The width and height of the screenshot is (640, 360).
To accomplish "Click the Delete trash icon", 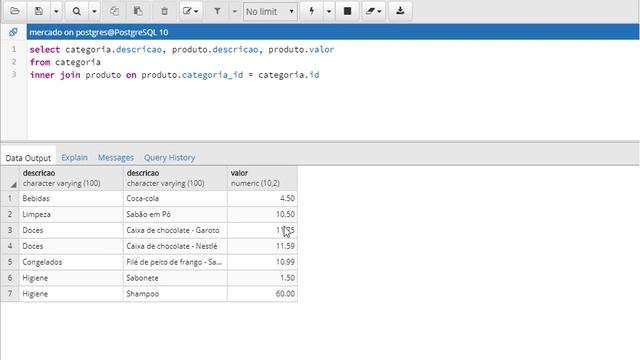I will click(x=164, y=11).
